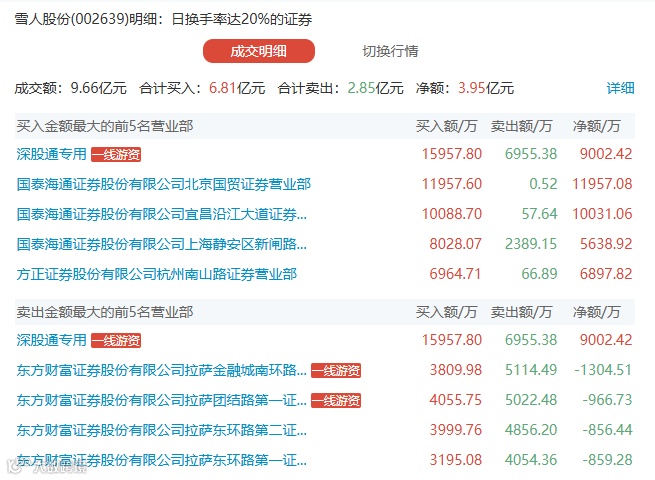This screenshot has height=480, width=655.
Task: Click the net amount -1304.51
Action: [x=603, y=370]
